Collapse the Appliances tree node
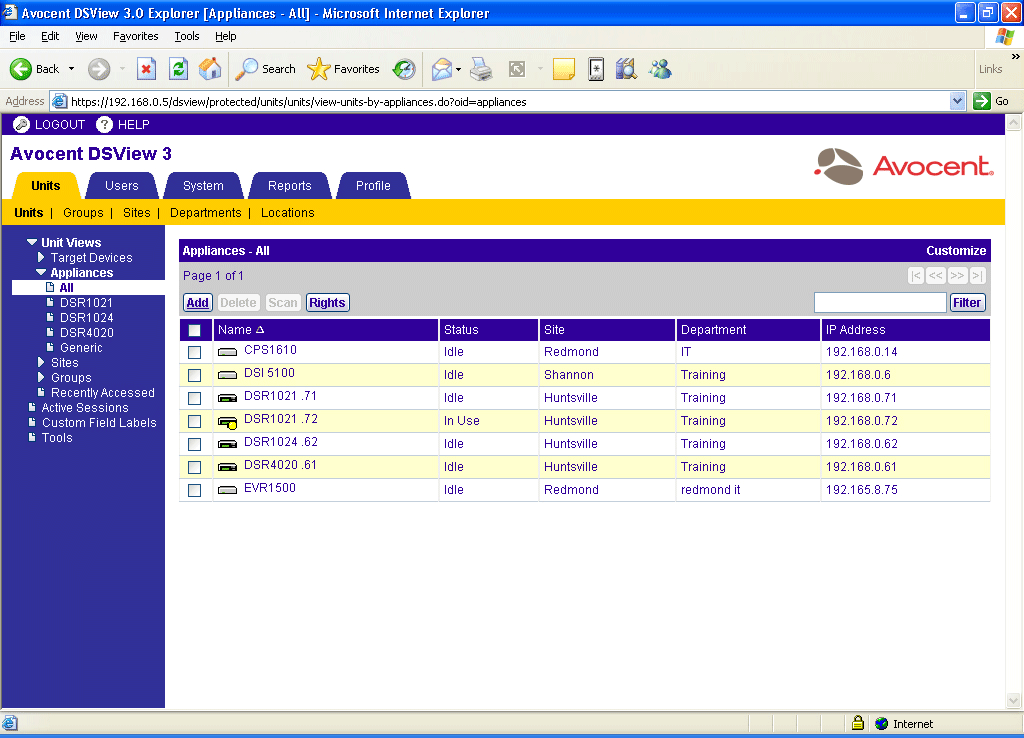This screenshot has height=738, width=1024. pos(41,272)
